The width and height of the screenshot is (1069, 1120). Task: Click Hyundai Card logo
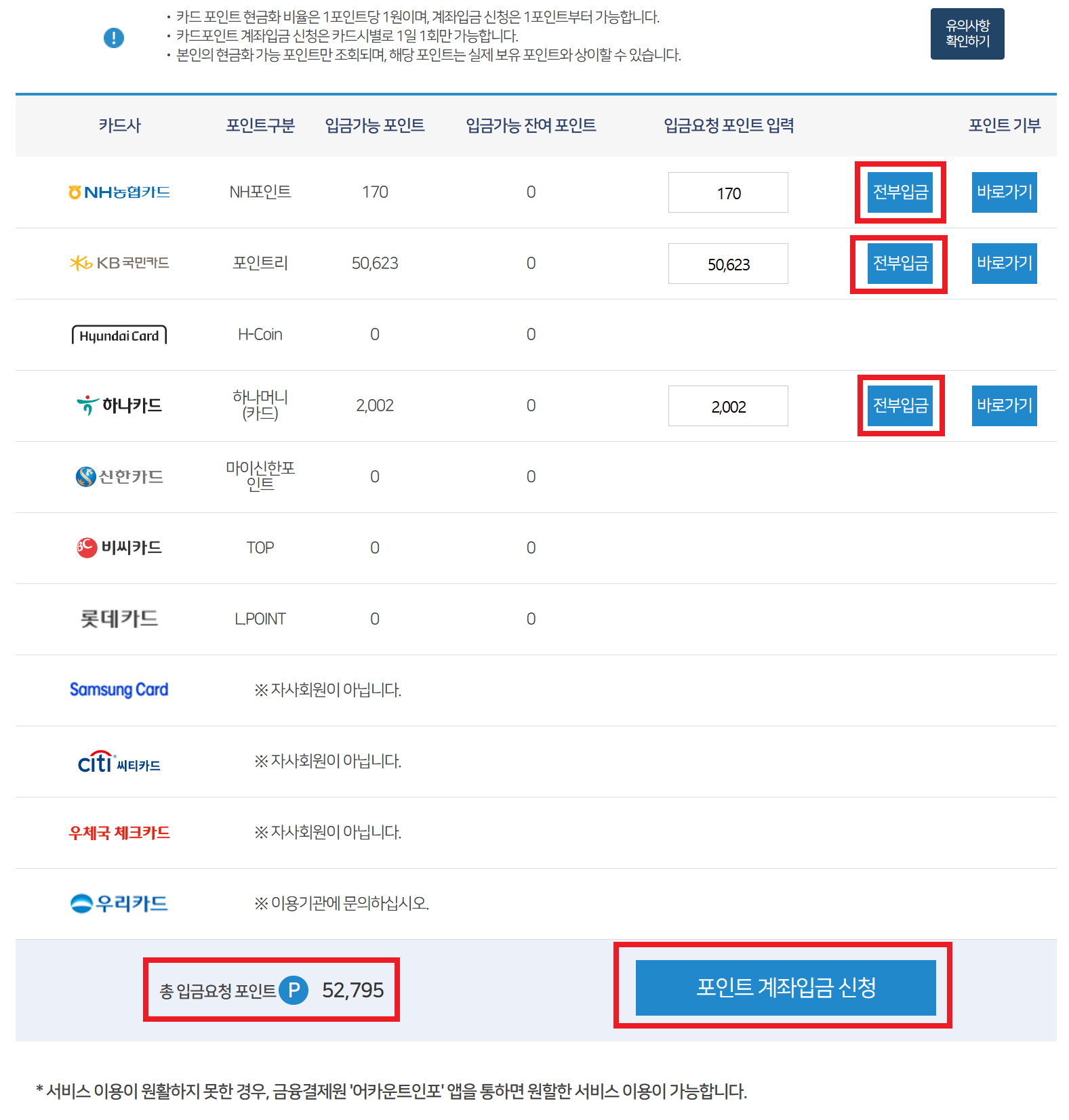coord(119,335)
